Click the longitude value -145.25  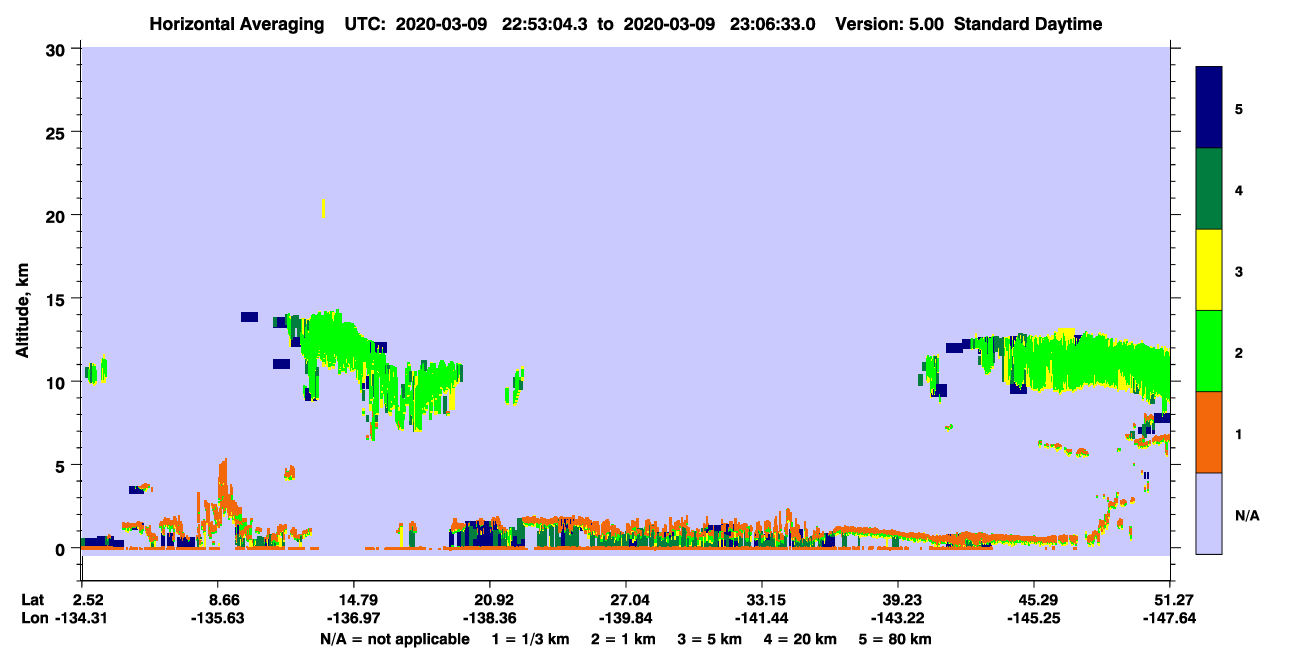1034,618
